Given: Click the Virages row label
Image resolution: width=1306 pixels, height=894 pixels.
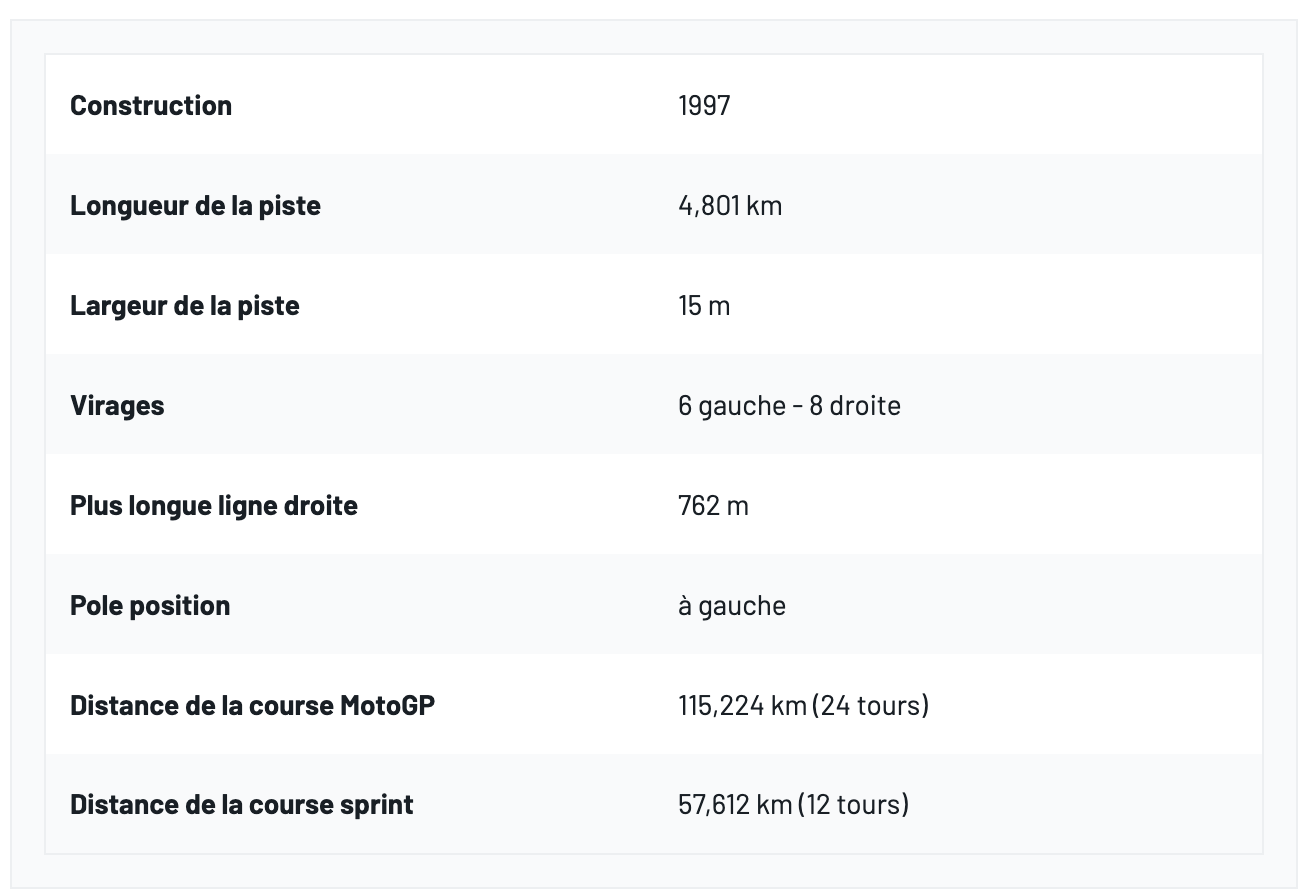Looking at the screenshot, I should 117,405.
